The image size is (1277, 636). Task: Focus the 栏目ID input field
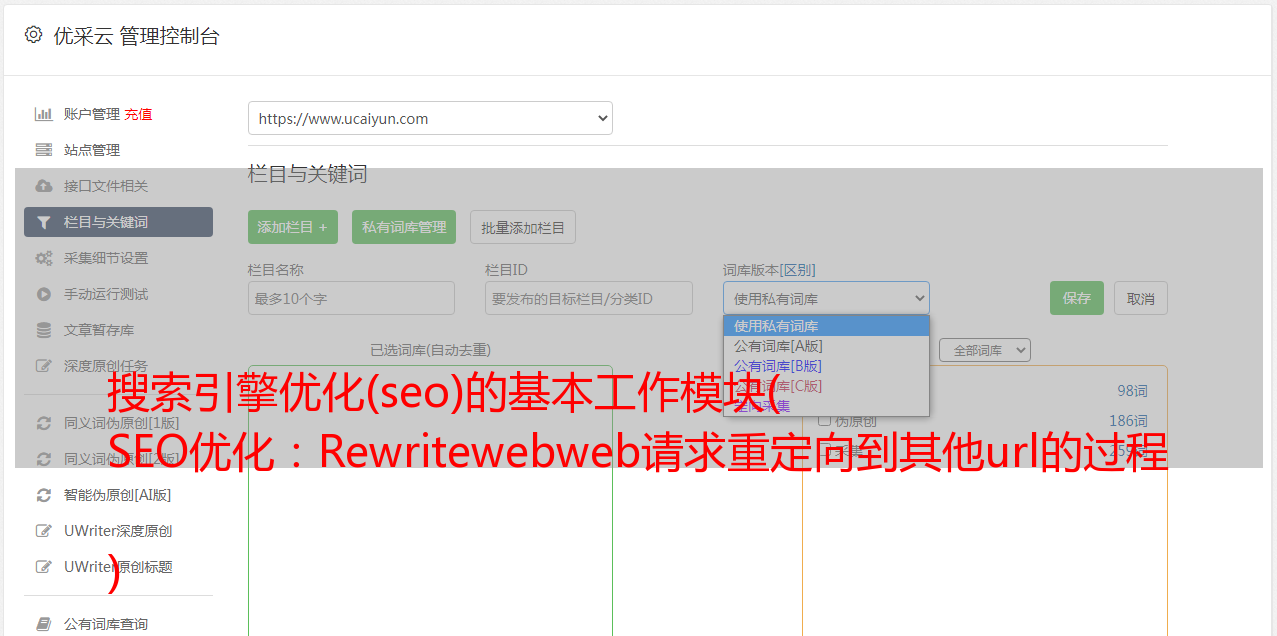pos(589,298)
